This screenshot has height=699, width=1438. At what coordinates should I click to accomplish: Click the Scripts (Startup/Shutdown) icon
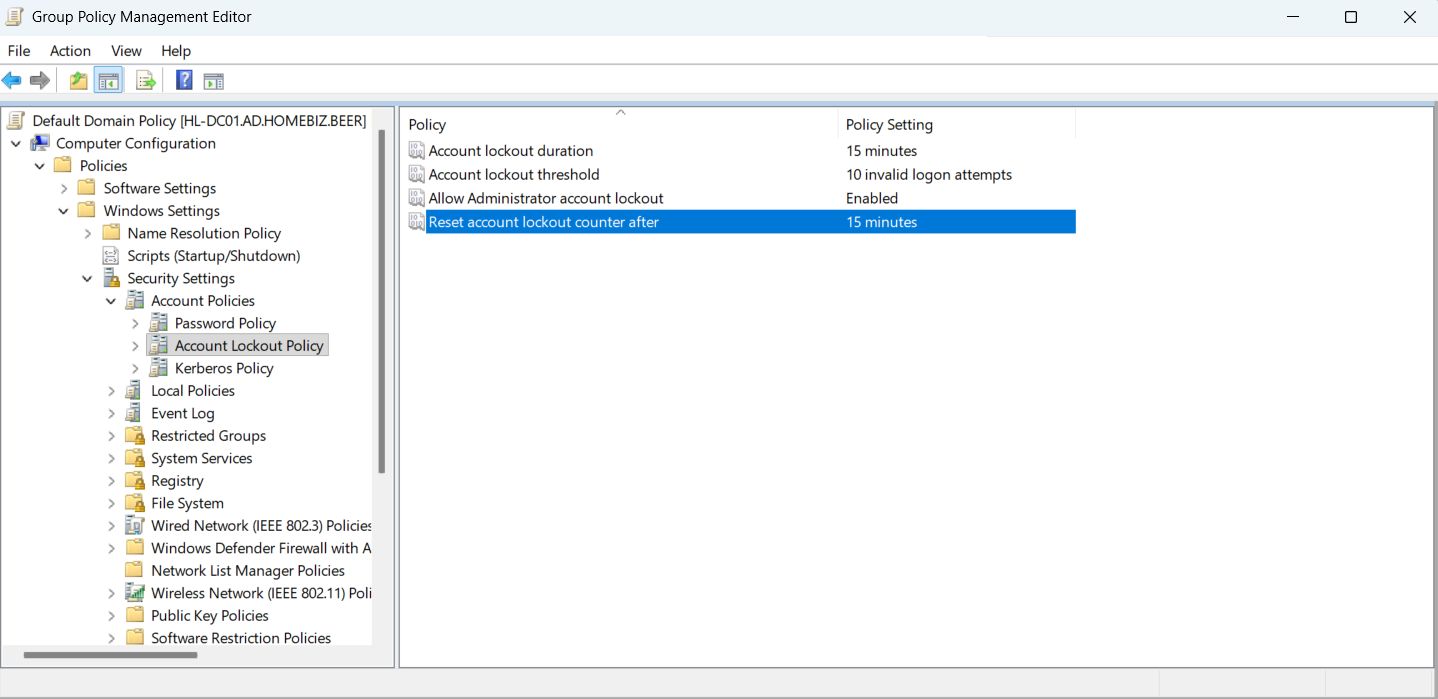pyautogui.click(x=112, y=256)
